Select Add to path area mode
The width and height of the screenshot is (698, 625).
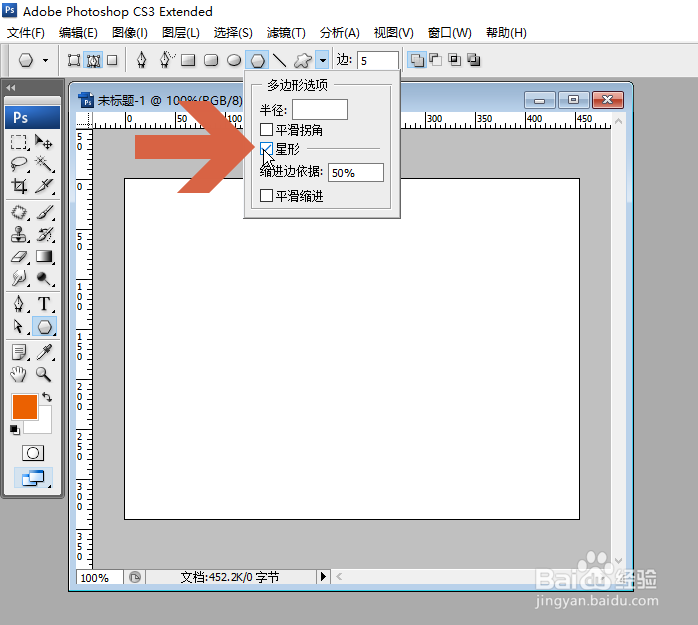tap(417, 60)
